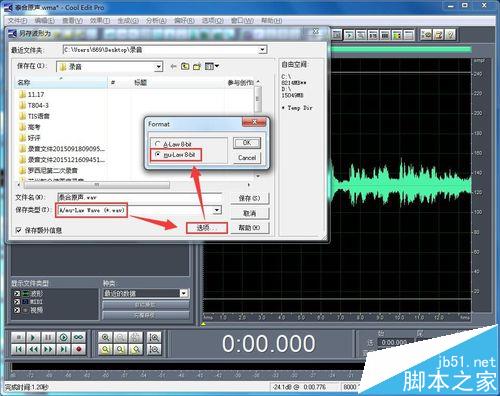Jump to end of the waveform
Screen dimensions: 500x396
coord(63,349)
